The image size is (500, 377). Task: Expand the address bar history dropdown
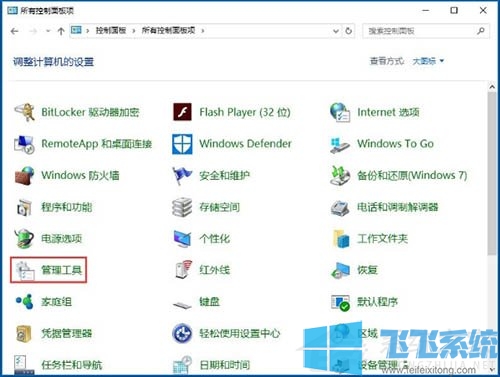coord(336,31)
